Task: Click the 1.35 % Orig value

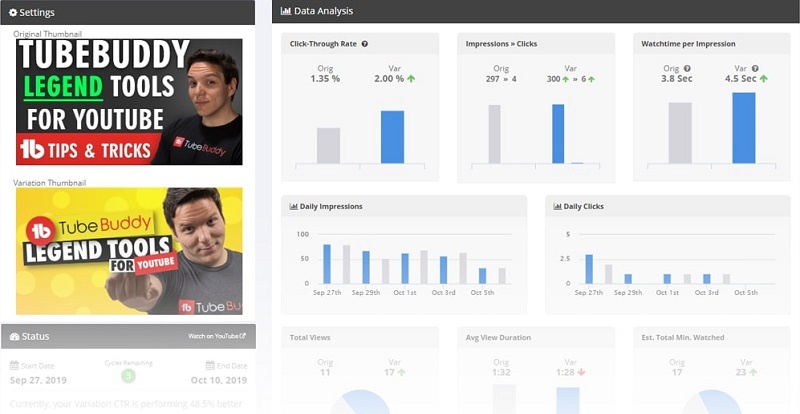Action: pyautogui.click(x=325, y=79)
